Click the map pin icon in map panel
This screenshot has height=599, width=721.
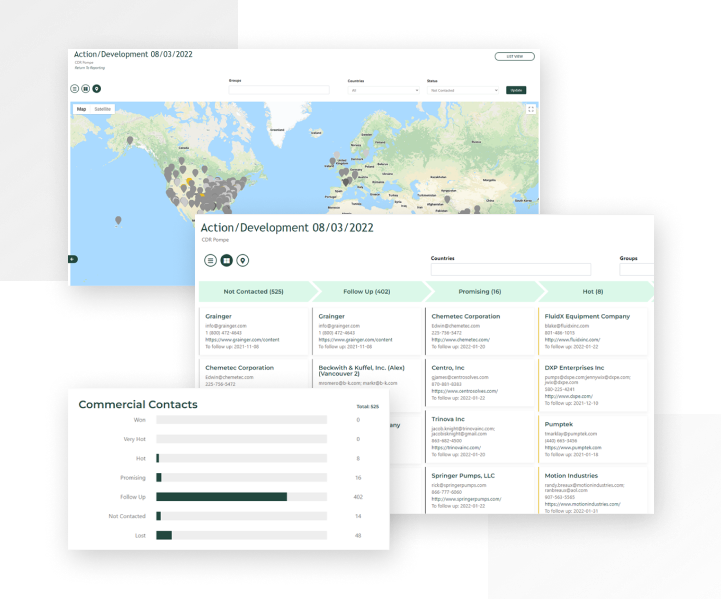[x=96, y=89]
